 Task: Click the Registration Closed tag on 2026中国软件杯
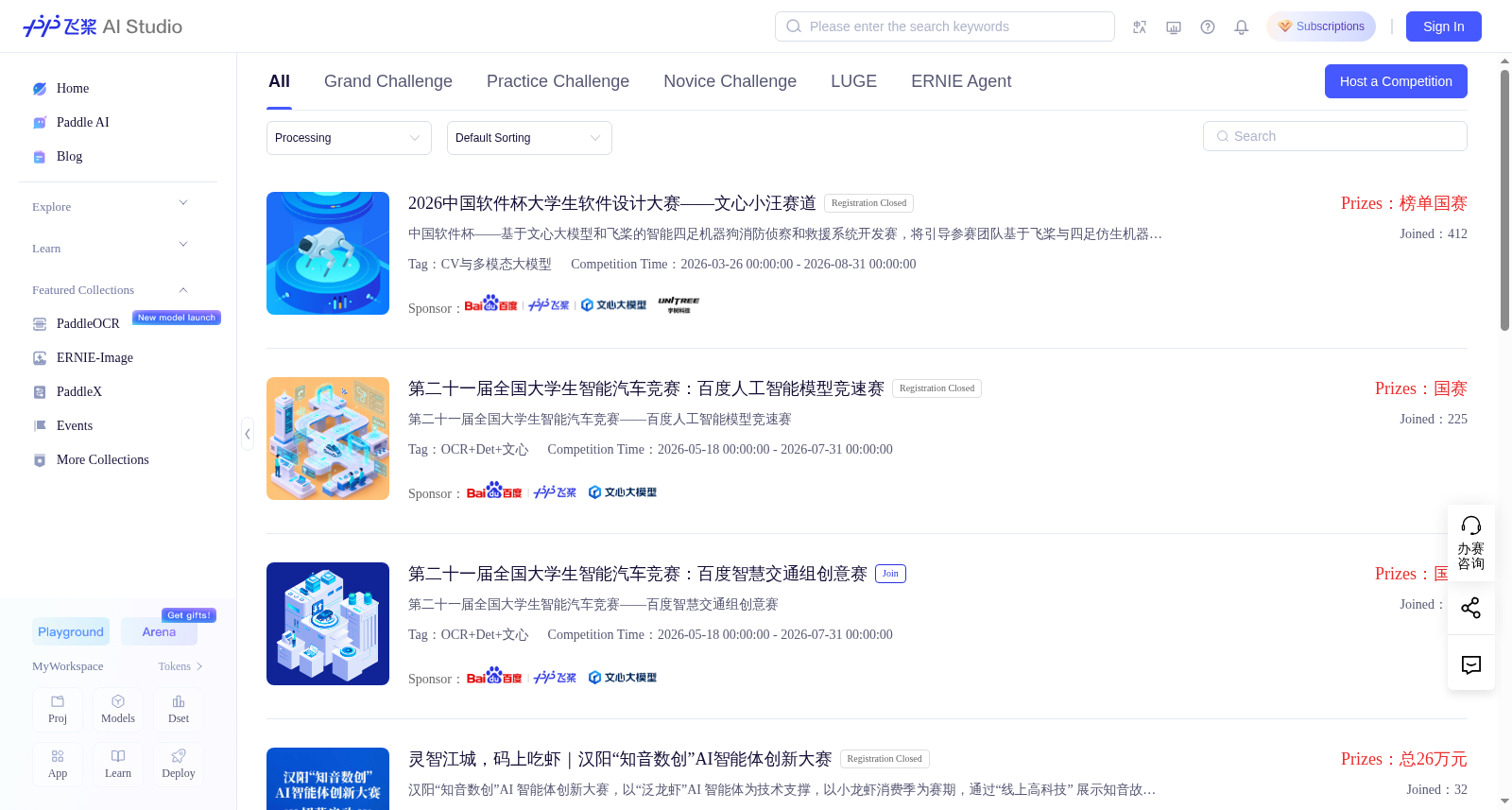coord(868,203)
